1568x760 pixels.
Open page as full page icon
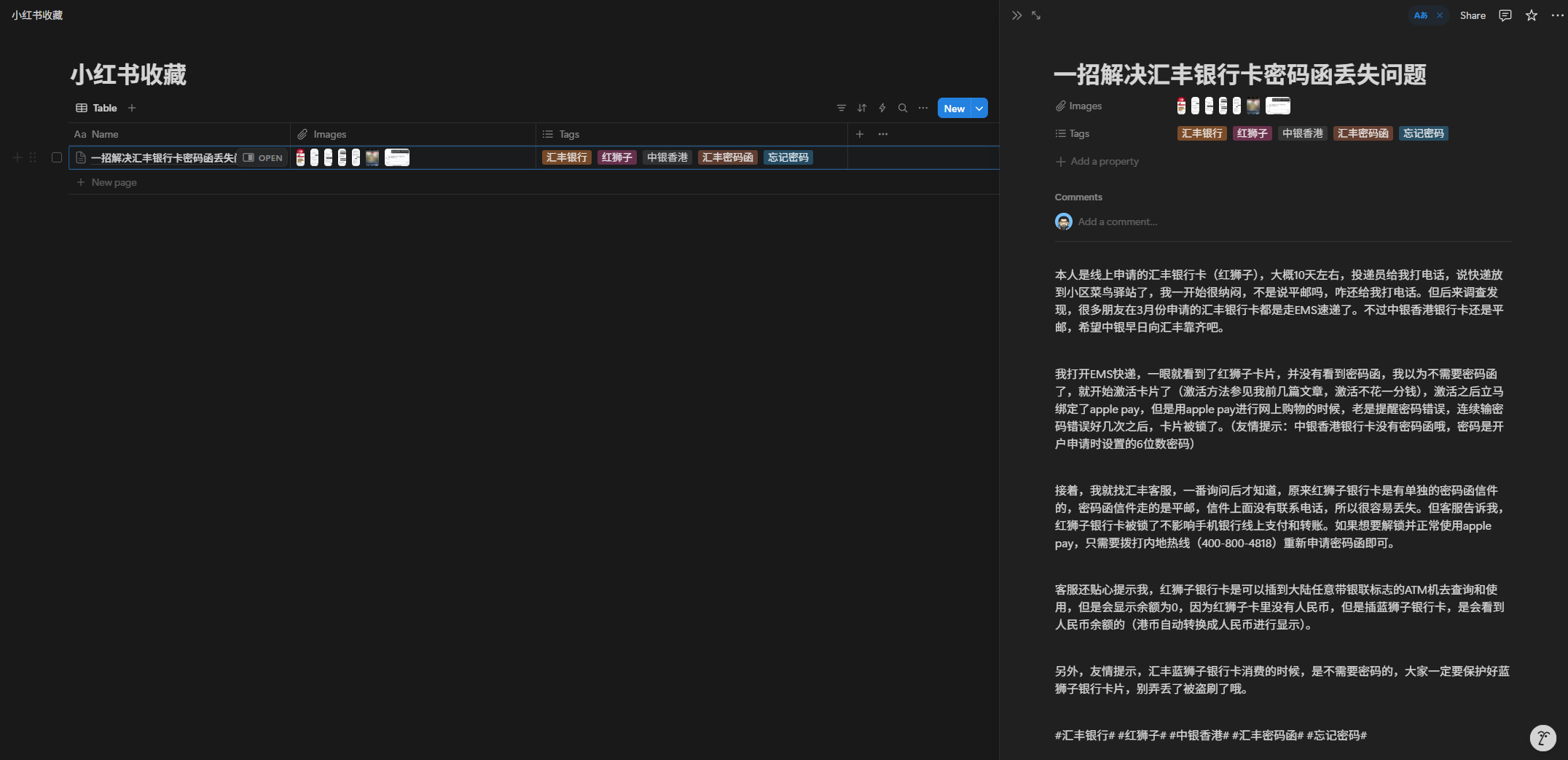[1036, 15]
